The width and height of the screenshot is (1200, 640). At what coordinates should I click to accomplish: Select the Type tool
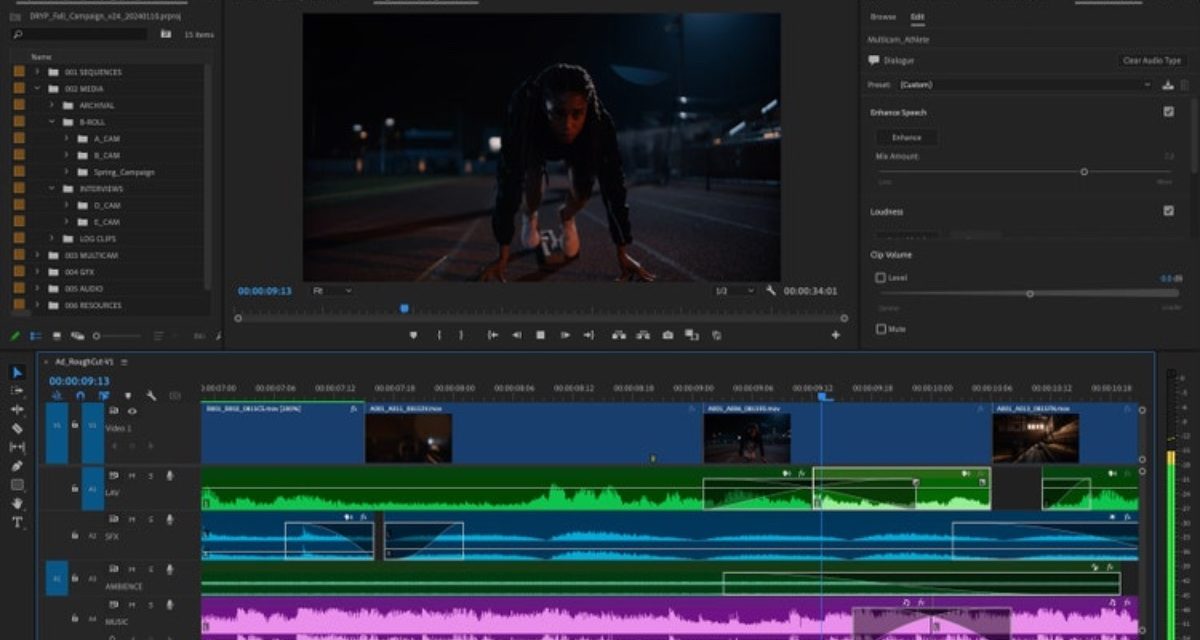17,522
